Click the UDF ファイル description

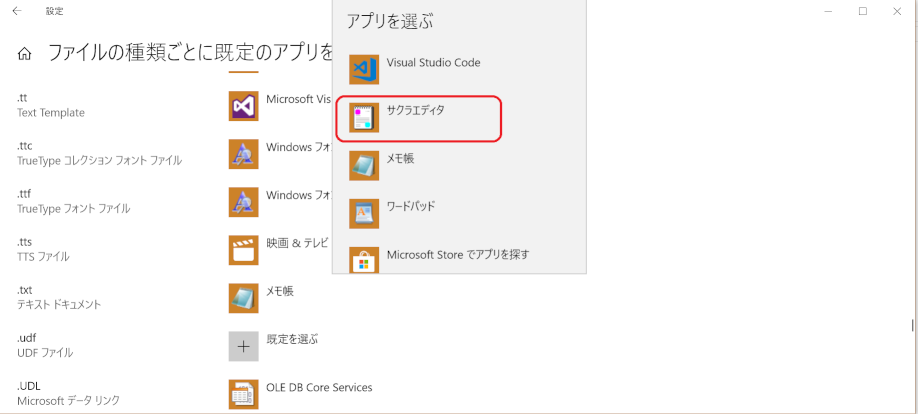[x=45, y=353]
